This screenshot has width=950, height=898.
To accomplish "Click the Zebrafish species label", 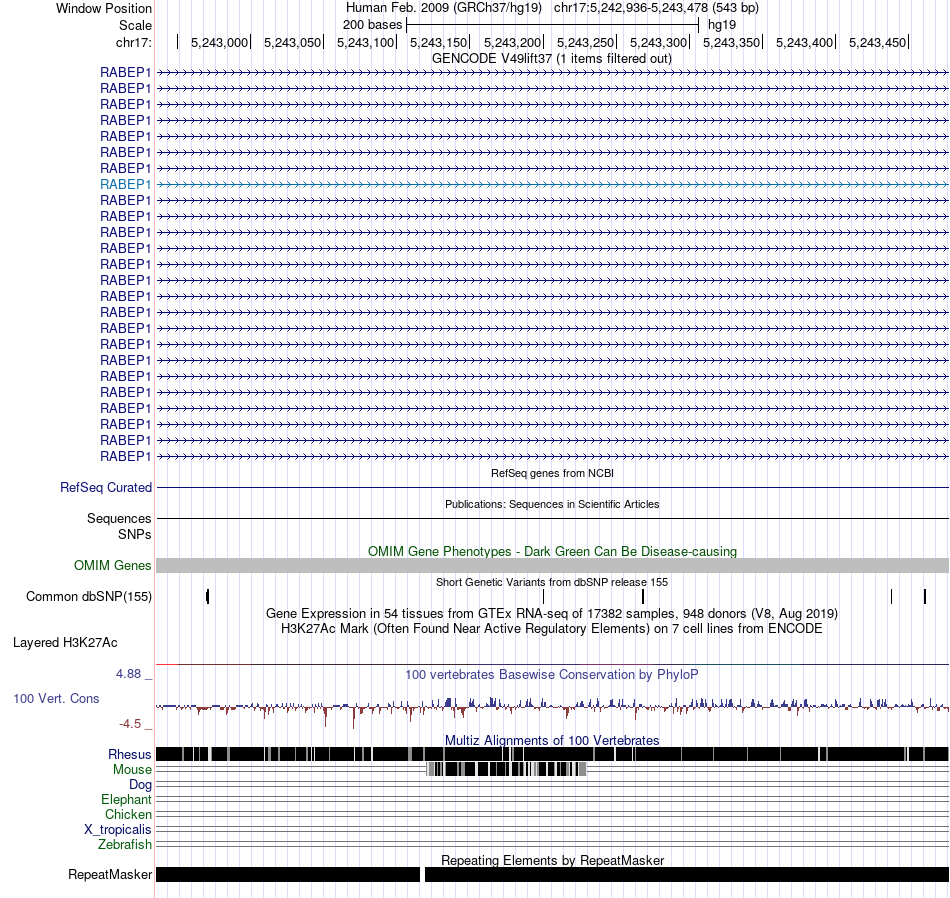I will (x=125, y=844).
